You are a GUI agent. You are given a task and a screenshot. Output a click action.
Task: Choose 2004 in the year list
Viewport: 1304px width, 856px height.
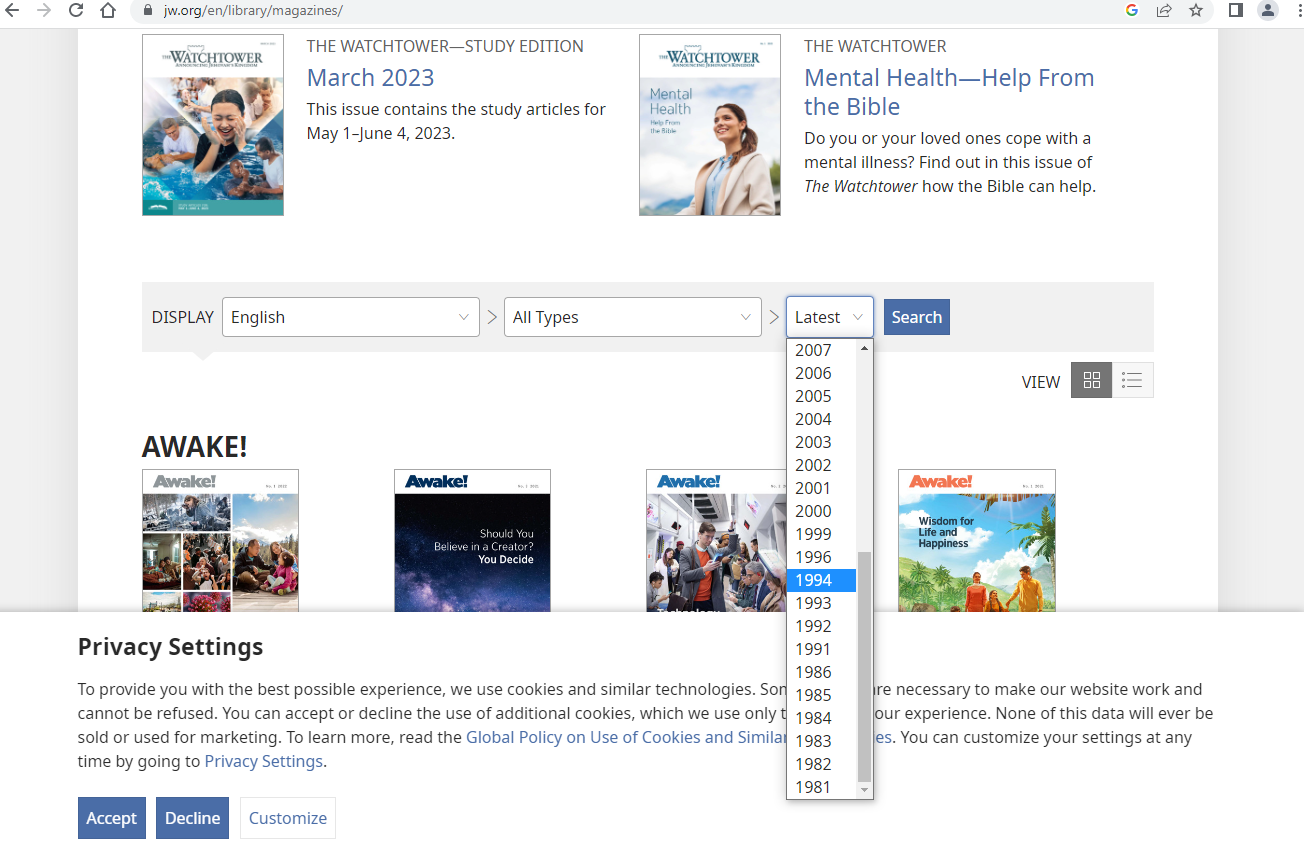pos(821,419)
